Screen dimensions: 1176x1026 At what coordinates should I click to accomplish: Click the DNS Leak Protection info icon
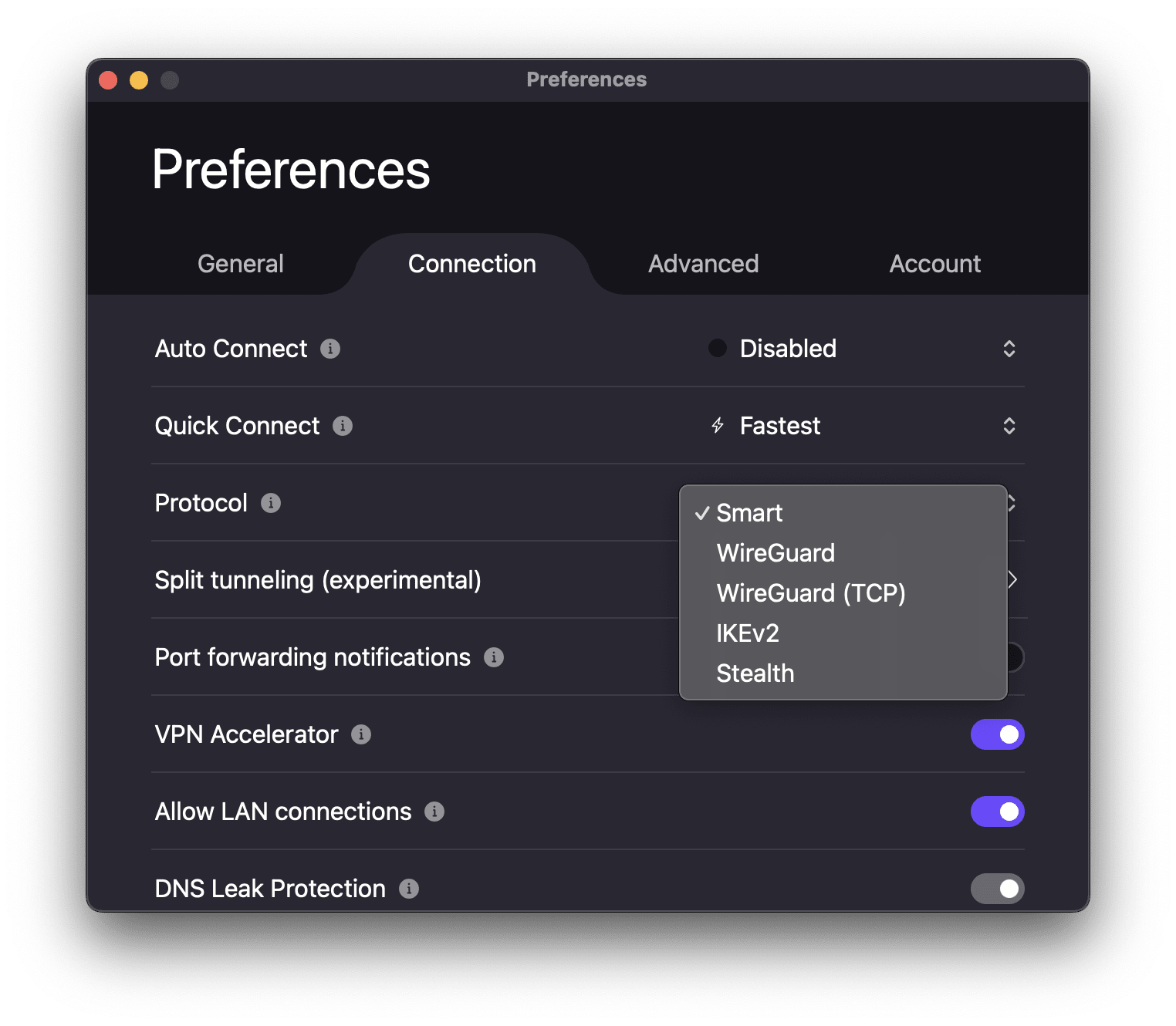pyautogui.click(x=409, y=889)
